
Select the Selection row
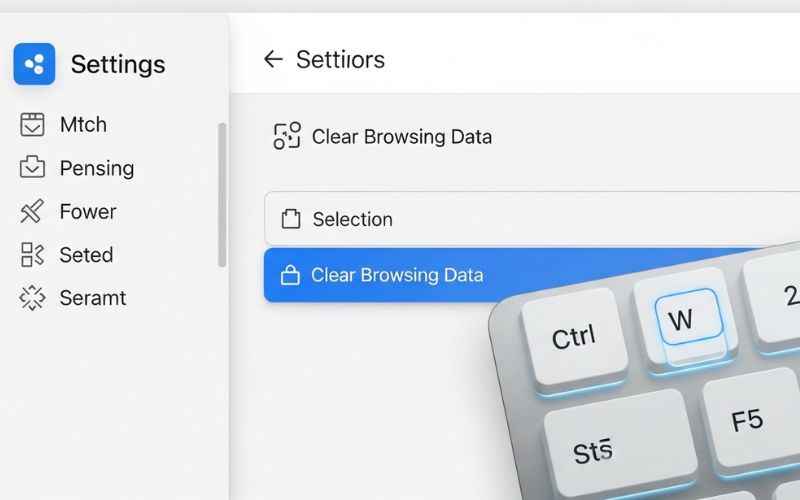(500, 219)
